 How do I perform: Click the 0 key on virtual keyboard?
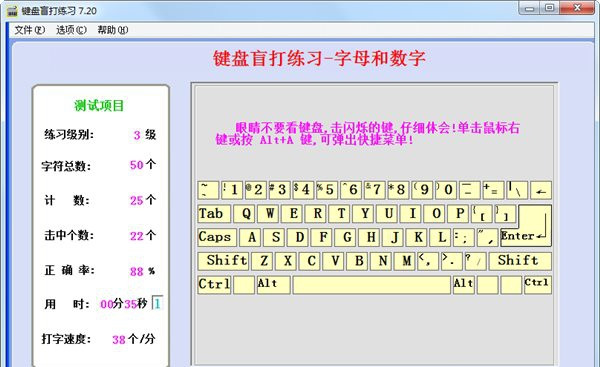(445, 190)
